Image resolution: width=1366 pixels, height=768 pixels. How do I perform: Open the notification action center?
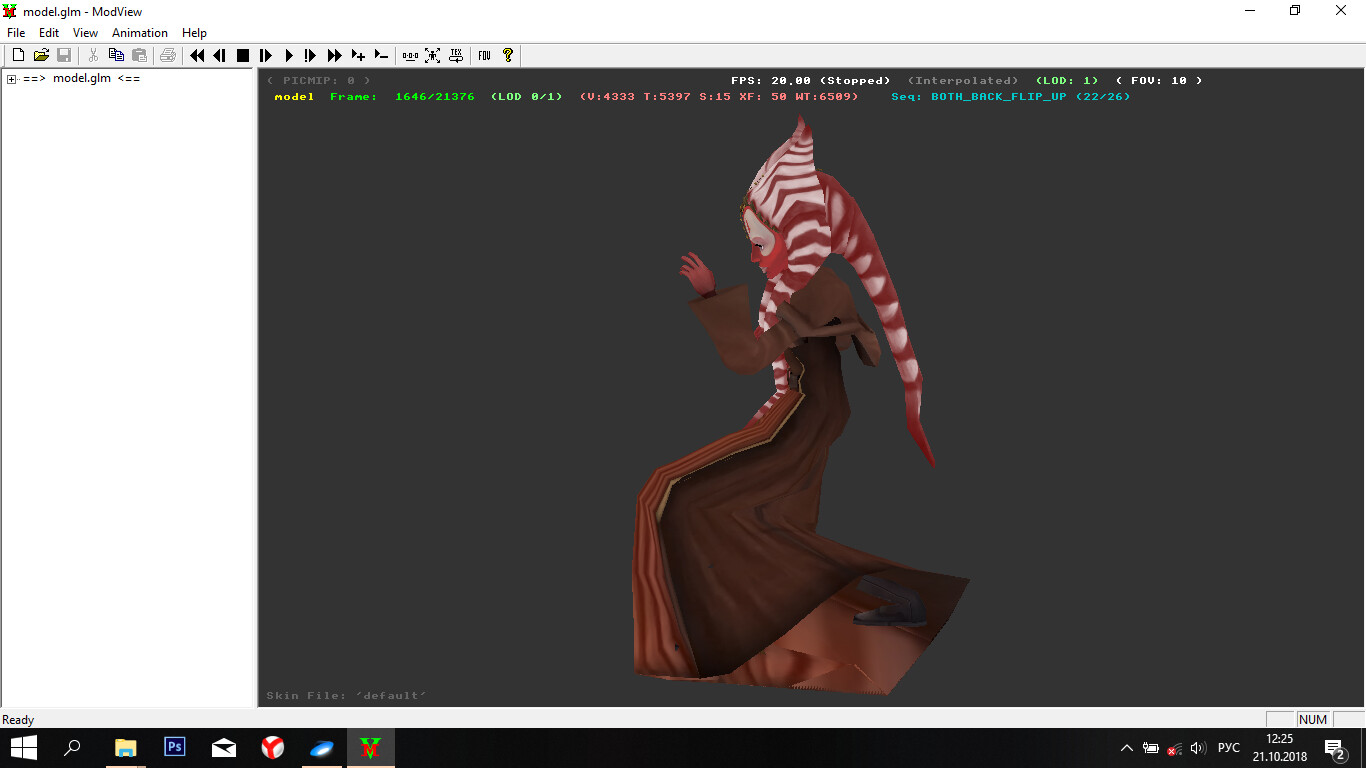point(1334,748)
